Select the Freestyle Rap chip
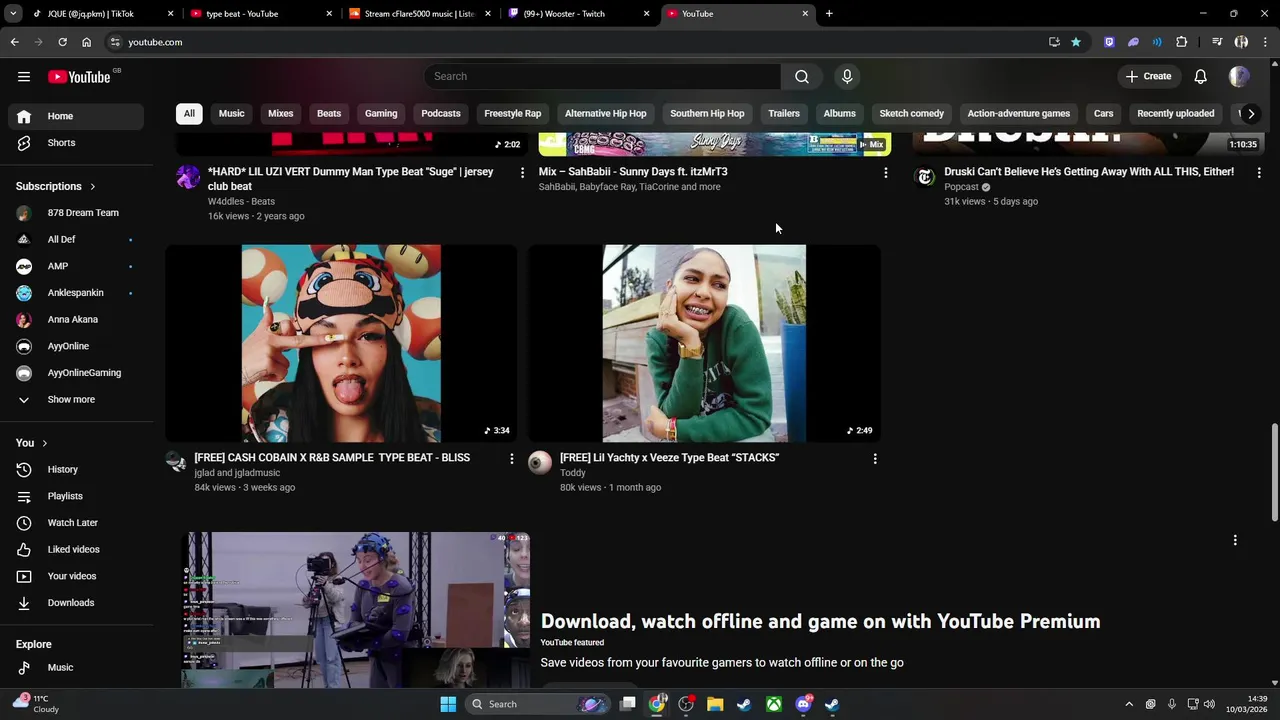The height and width of the screenshot is (720, 1280). [x=512, y=114]
